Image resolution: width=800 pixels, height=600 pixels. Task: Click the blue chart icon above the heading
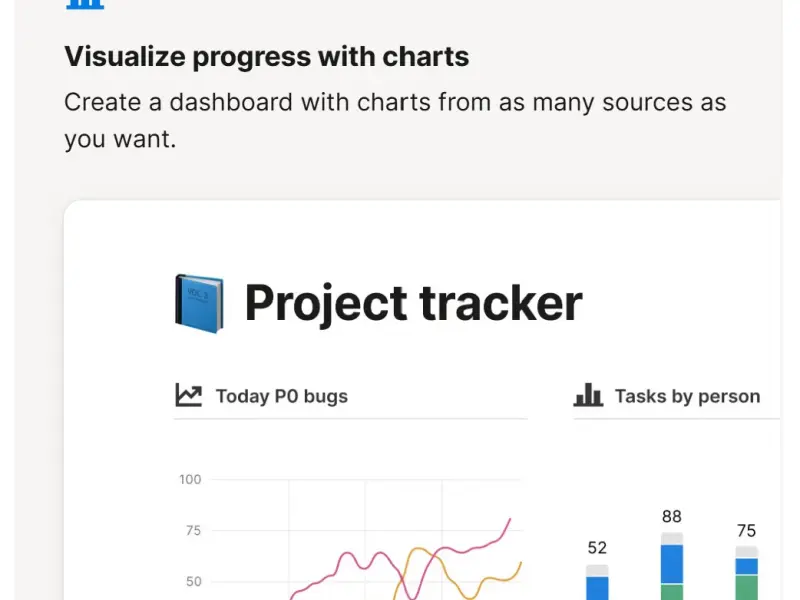84,3
